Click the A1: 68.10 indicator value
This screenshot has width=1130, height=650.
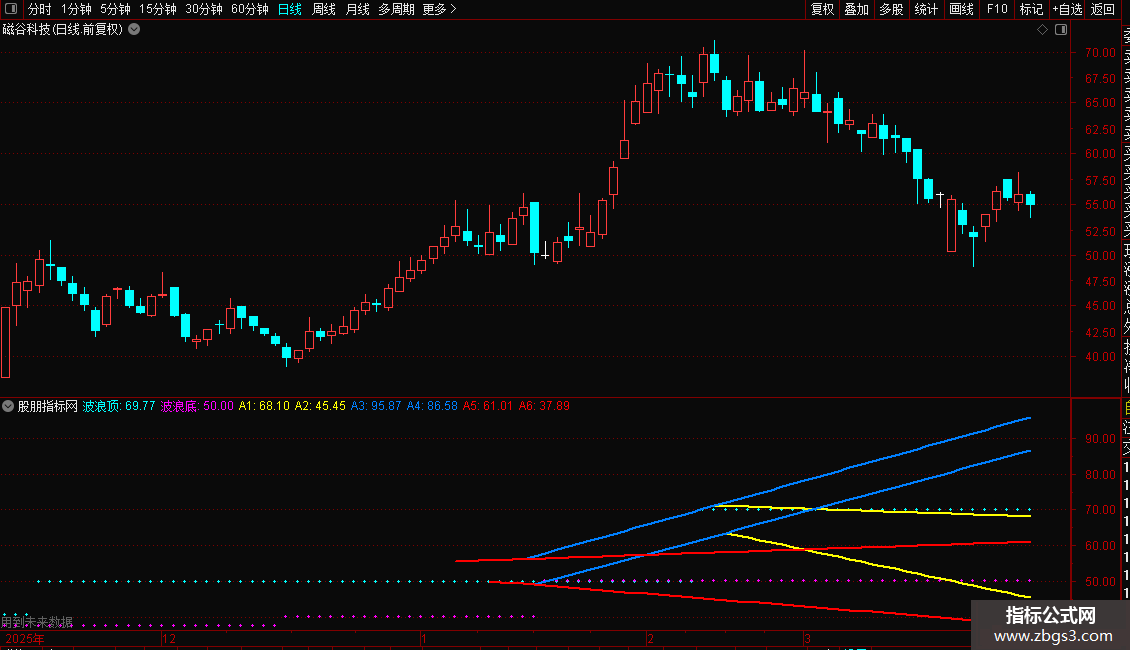(x=264, y=406)
